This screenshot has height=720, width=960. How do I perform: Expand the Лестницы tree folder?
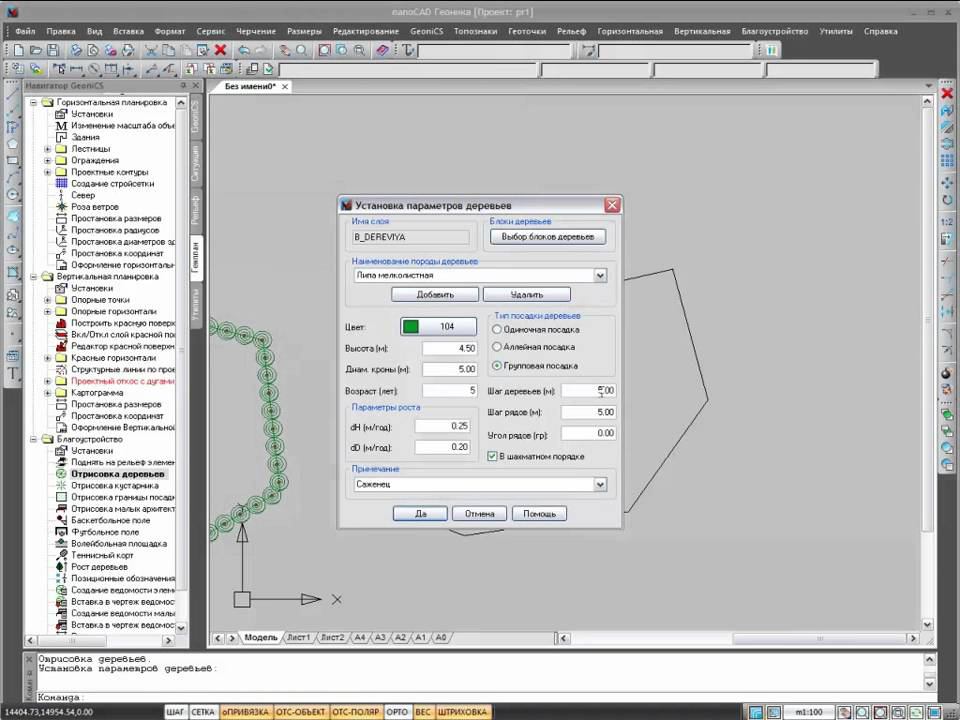point(47,149)
